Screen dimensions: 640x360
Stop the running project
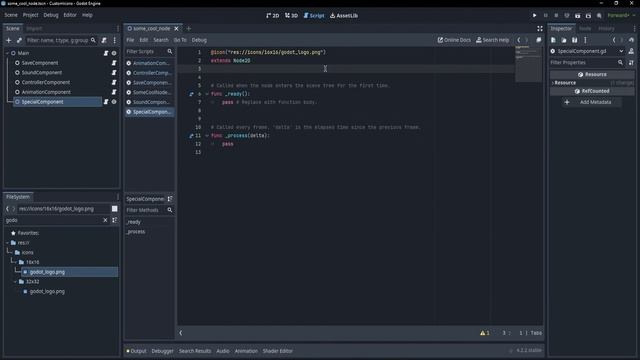[556, 16]
